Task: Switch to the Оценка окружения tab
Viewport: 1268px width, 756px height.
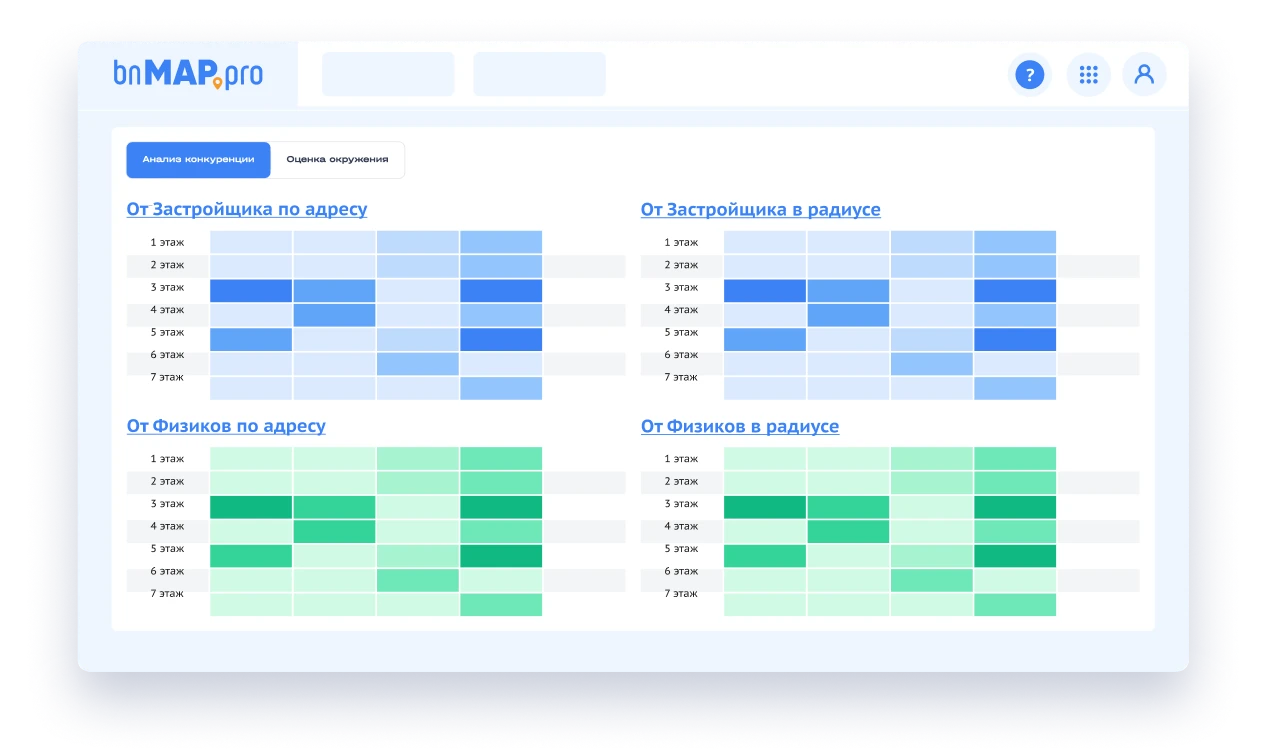Action: (338, 160)
